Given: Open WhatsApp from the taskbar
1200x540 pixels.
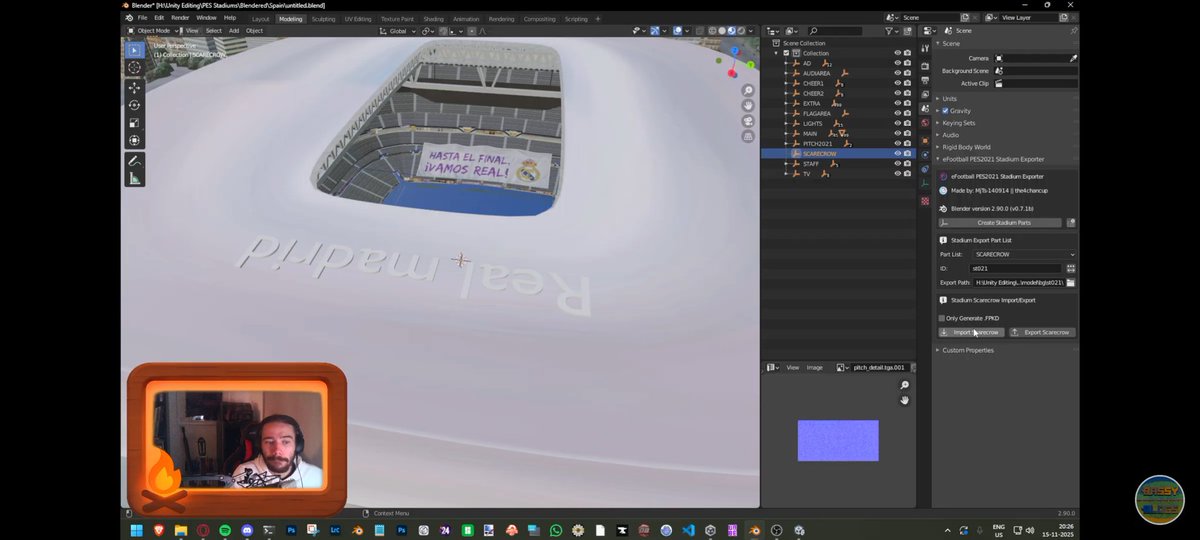Looking at the screenshot, I should pyautogui.click(x=556, y=530).
